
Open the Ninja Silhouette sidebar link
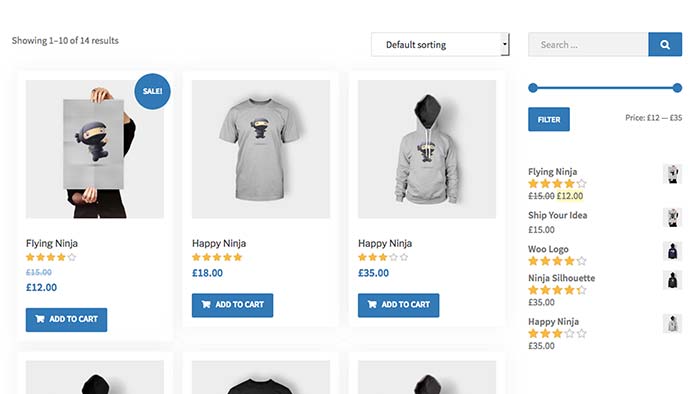[x=561, y=278]
